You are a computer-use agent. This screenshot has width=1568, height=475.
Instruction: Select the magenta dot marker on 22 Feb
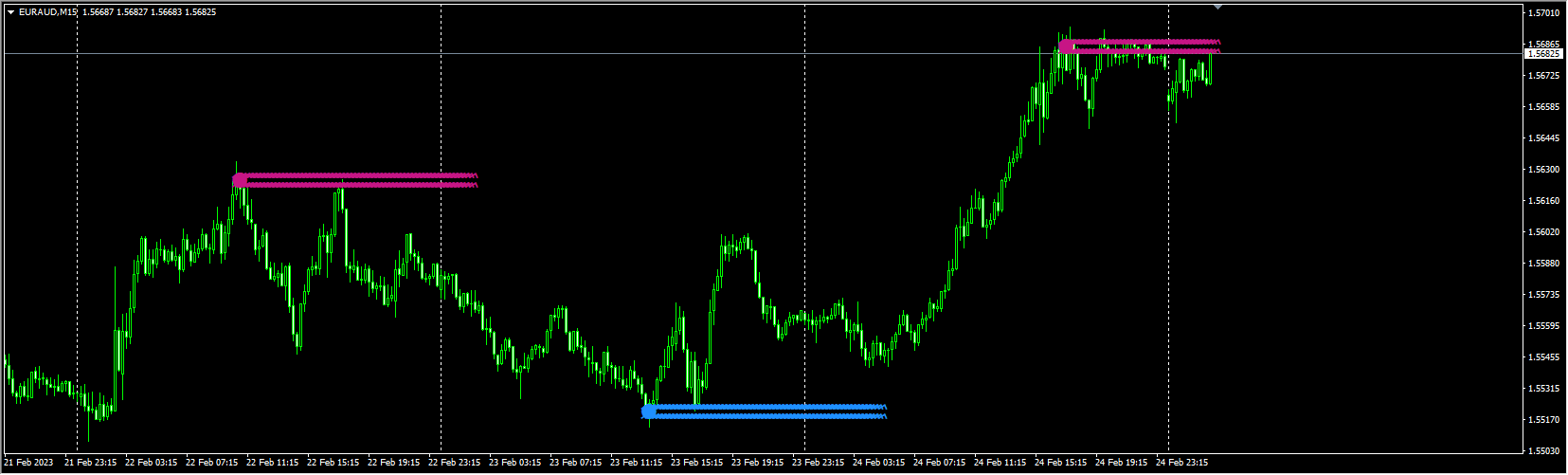pyautogui.click(x=240, y=179)
